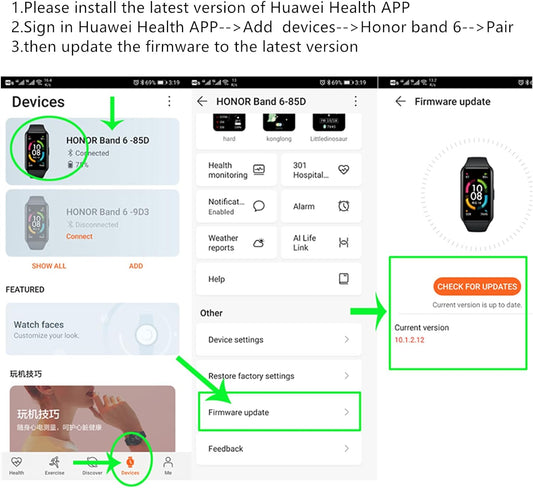
Task: Open Weather reports tile
Action: pos(236,243)
